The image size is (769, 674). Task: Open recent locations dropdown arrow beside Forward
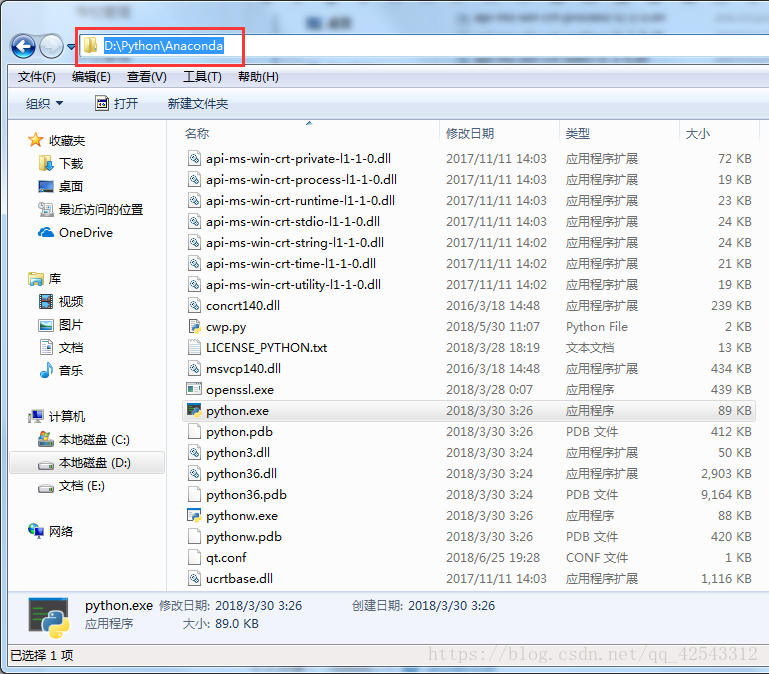(x=71, y=47)
